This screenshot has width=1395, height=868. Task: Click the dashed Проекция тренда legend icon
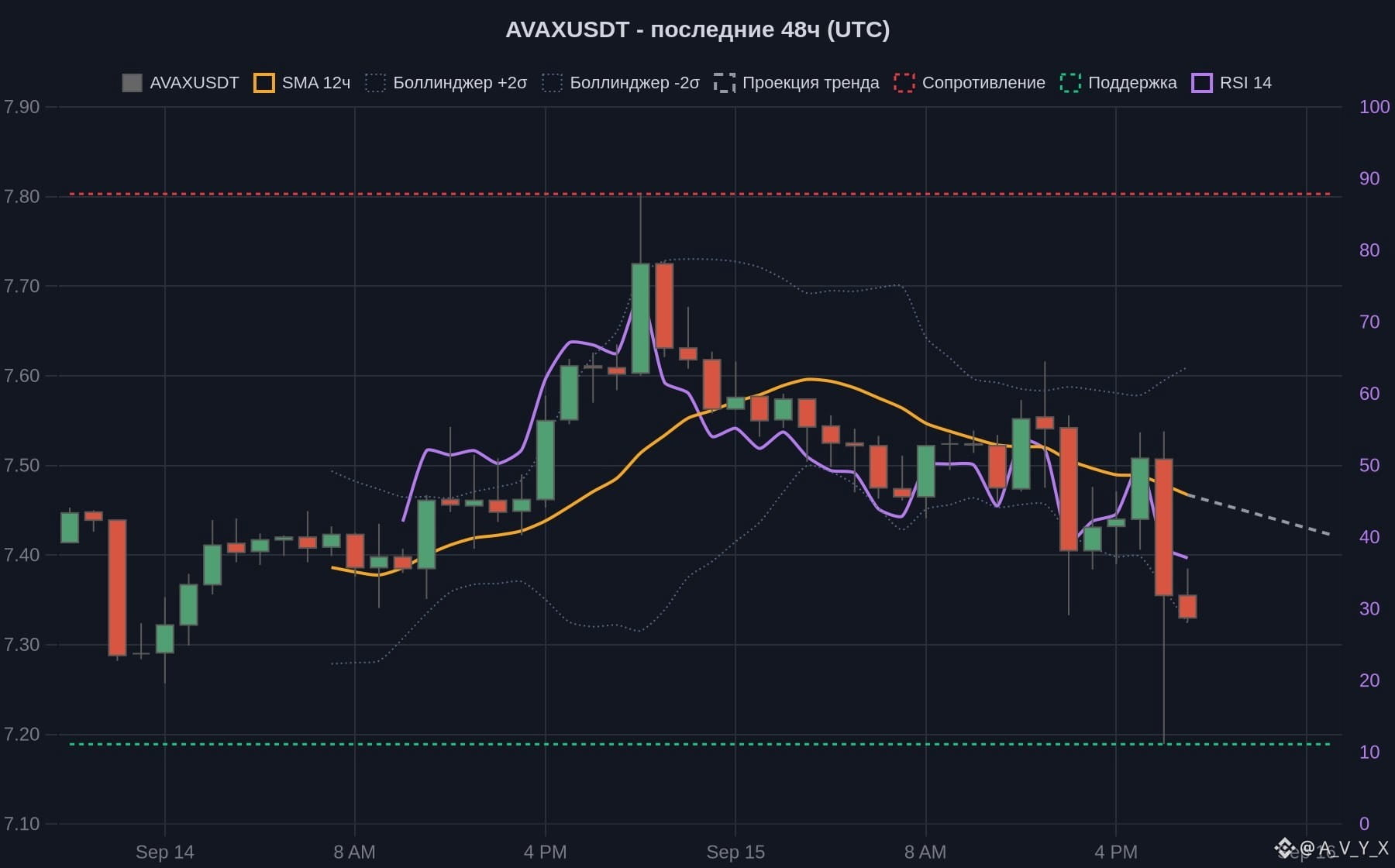point(725,83)
